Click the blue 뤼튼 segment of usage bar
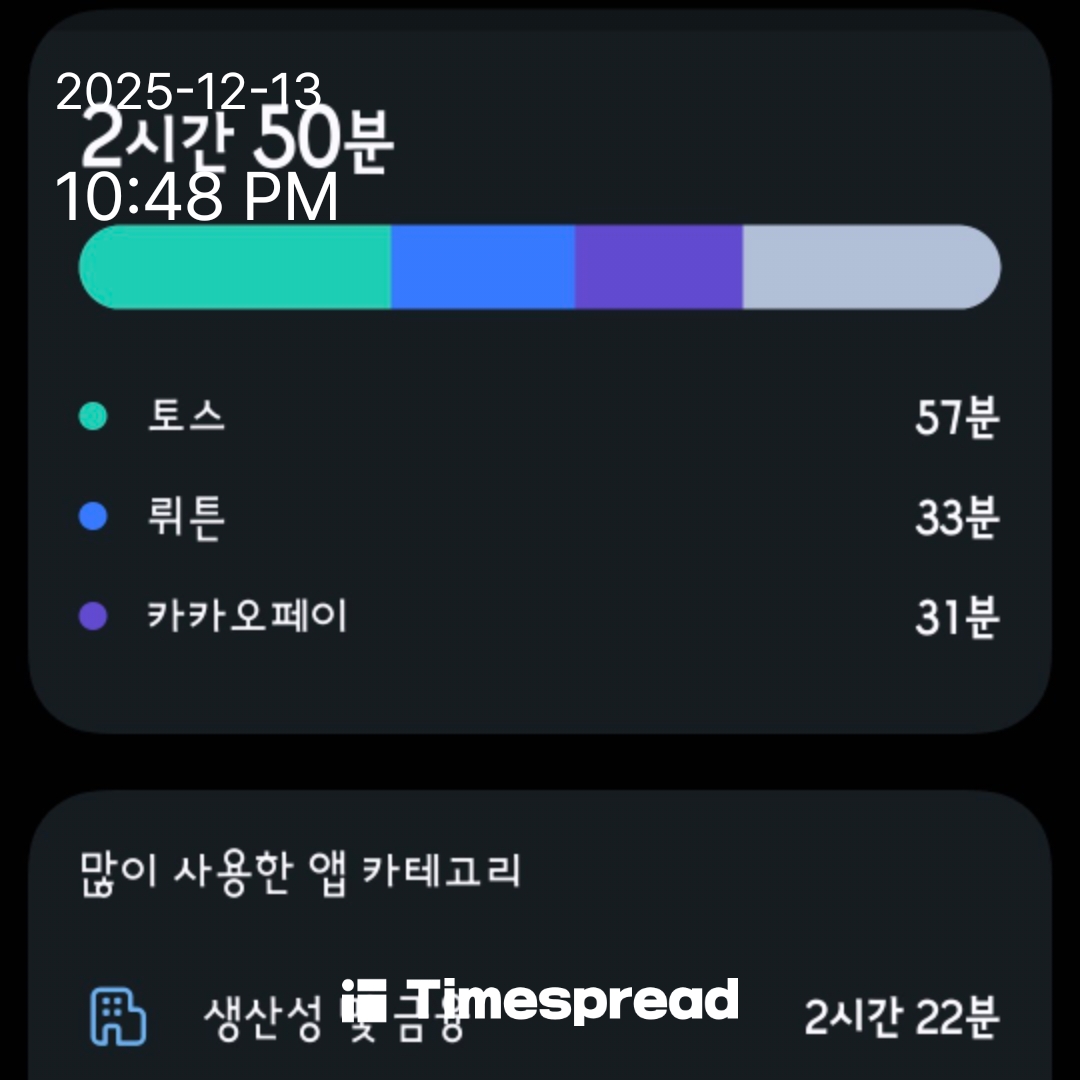The width and height of the screenshot is (1080, 1080). [x=482, y=267]
